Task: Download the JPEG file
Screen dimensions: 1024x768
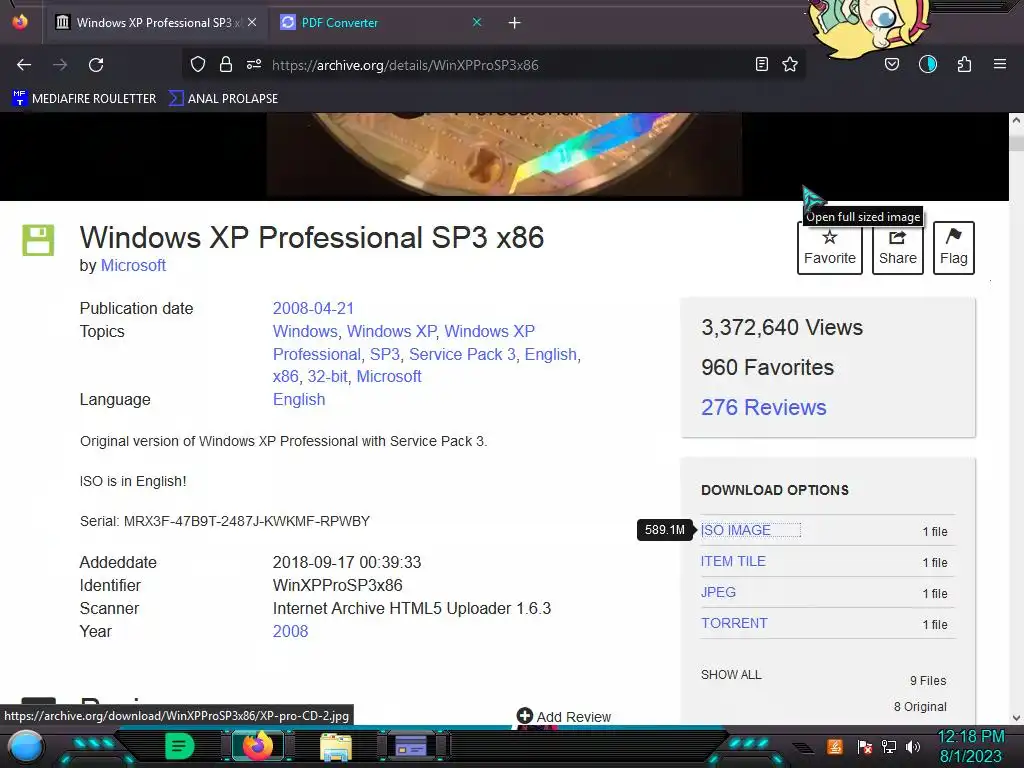Action: pyautogui.click(x=718, y=592)
